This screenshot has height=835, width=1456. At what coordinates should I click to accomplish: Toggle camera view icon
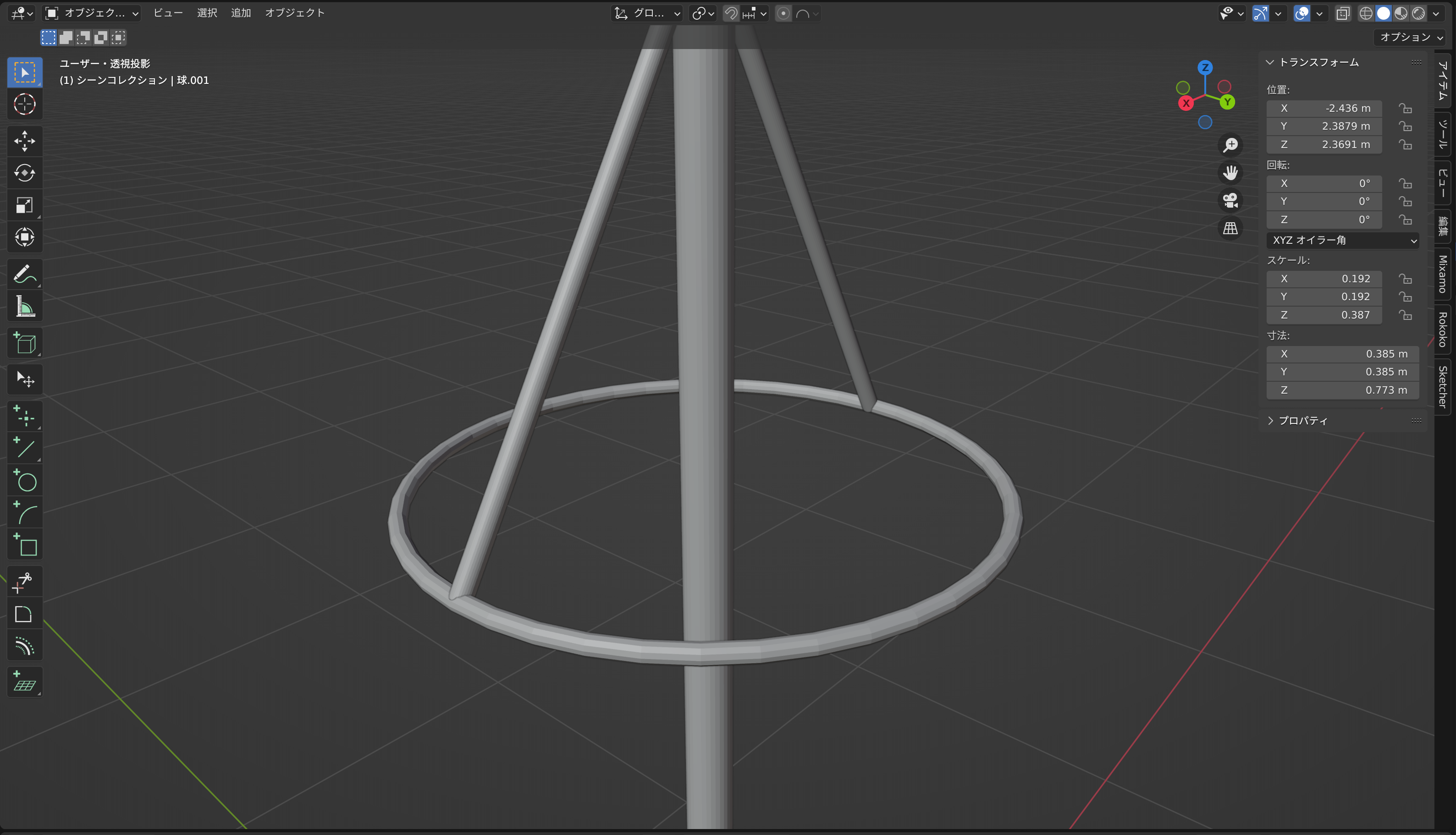tap(1230, 201)
